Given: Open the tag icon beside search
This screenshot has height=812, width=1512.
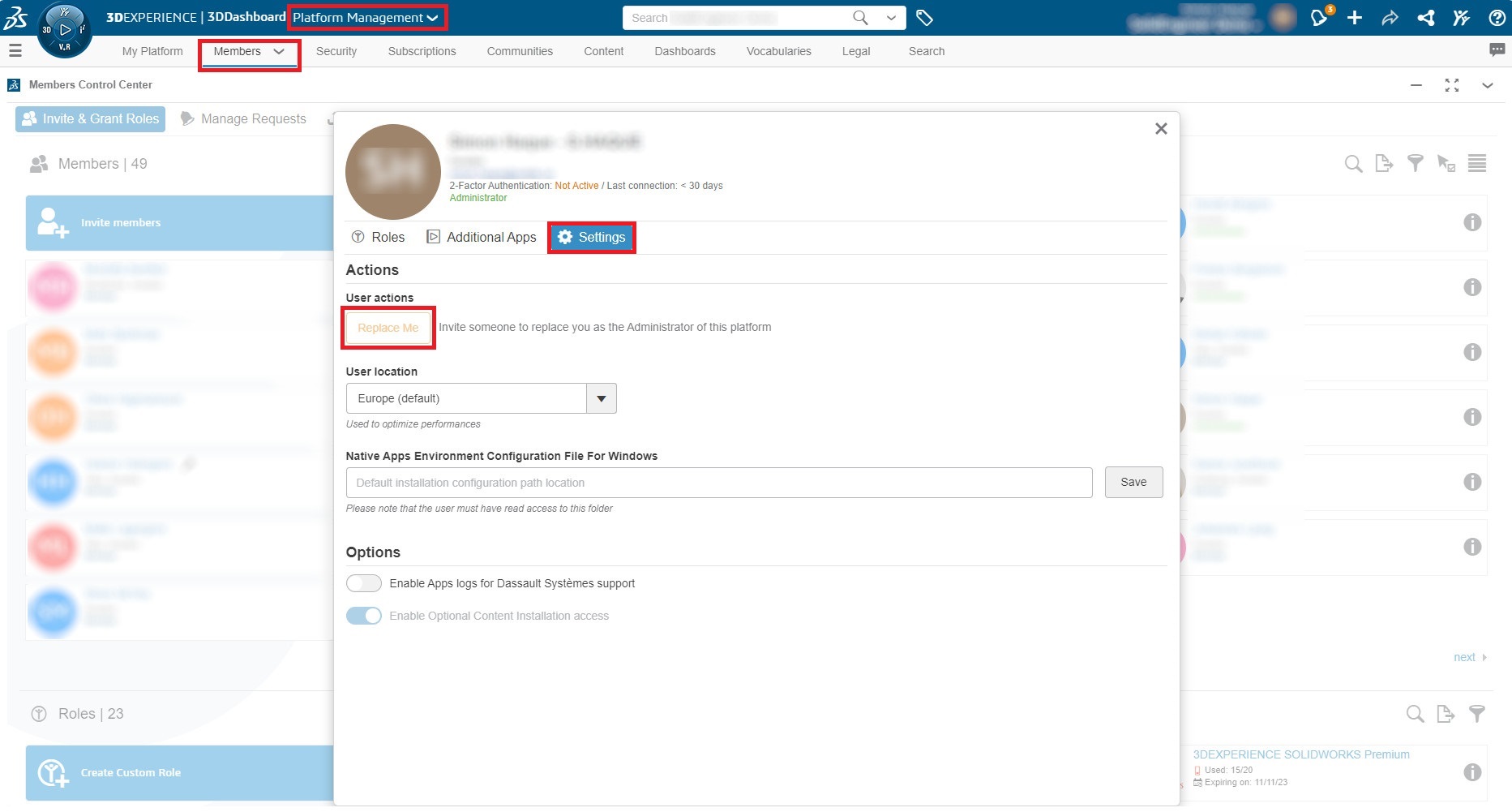Looking at the screenshot, I should tap(924, 17).
